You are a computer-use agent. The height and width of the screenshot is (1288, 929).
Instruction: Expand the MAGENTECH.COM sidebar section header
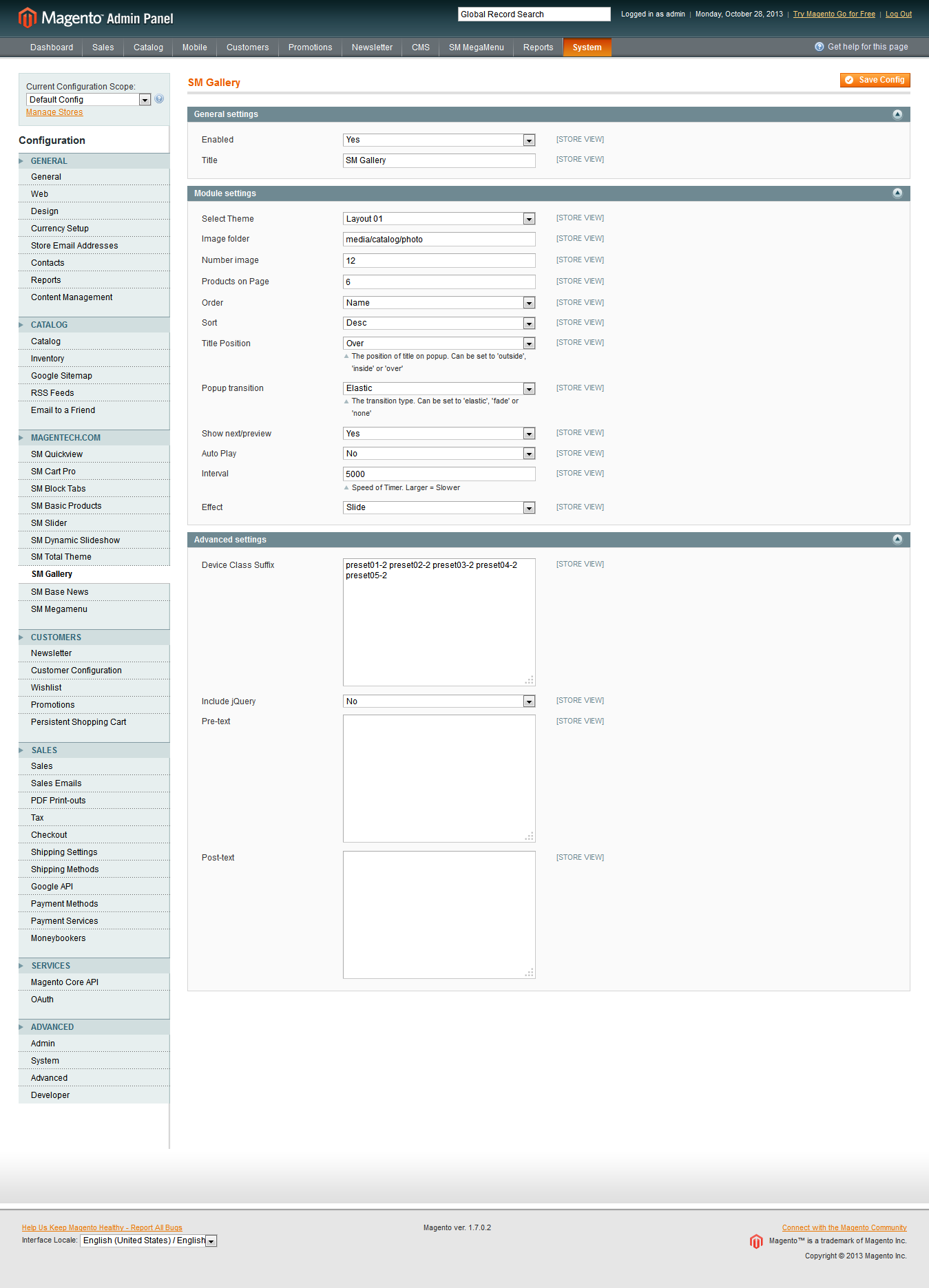point(94,438)
